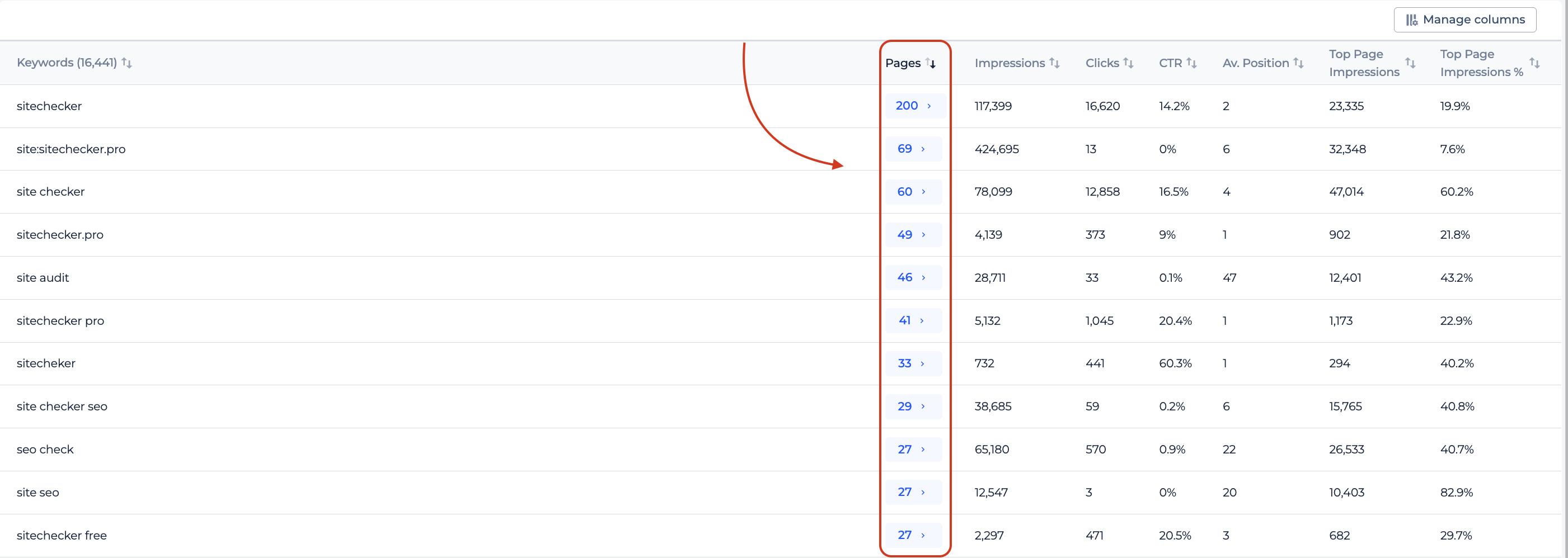Expand 41 pages for sitechecker pro
The width and height of the screenshot is (1568, 558).
[x=914, y=320]
